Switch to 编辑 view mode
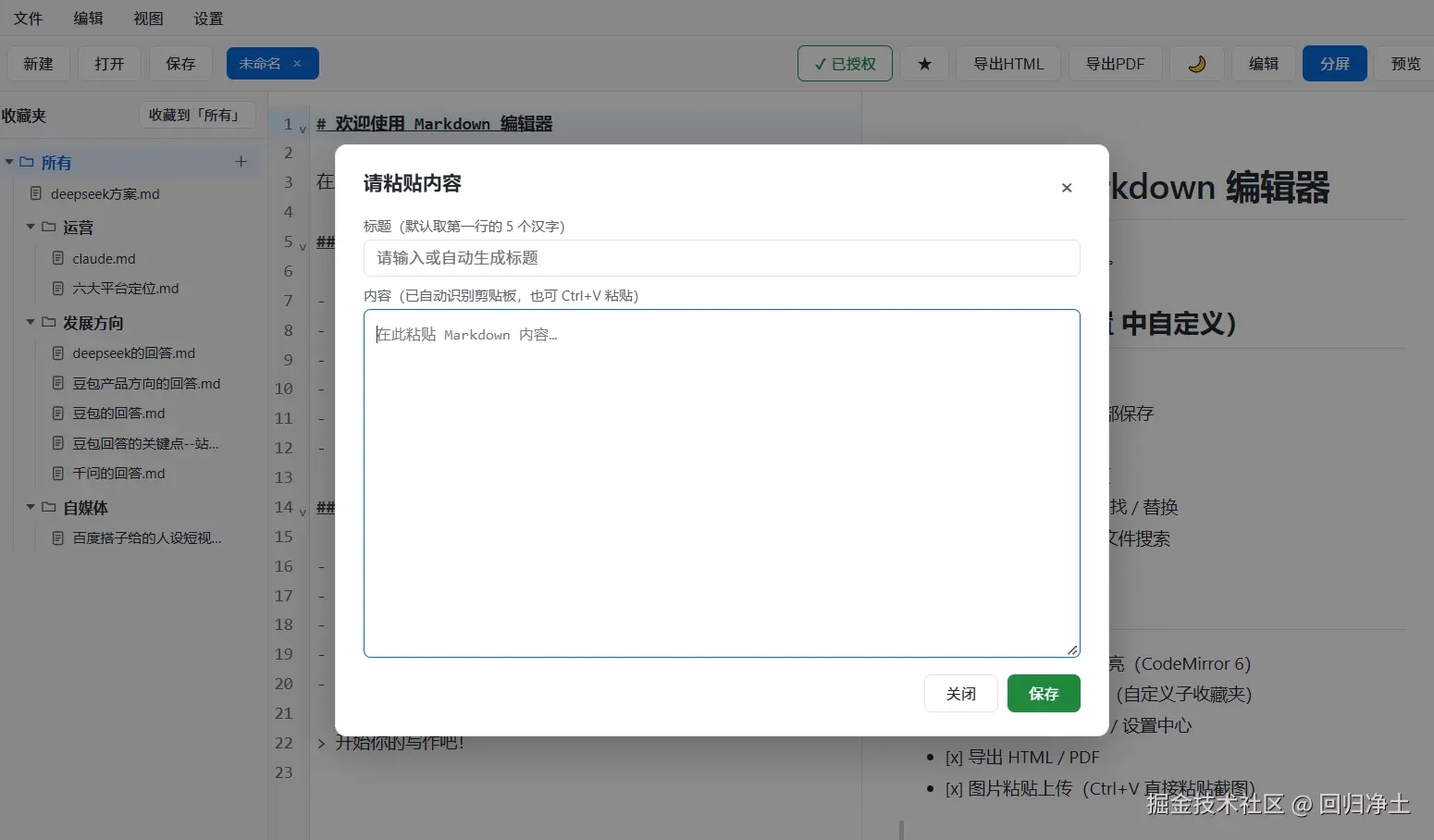 1263,64
